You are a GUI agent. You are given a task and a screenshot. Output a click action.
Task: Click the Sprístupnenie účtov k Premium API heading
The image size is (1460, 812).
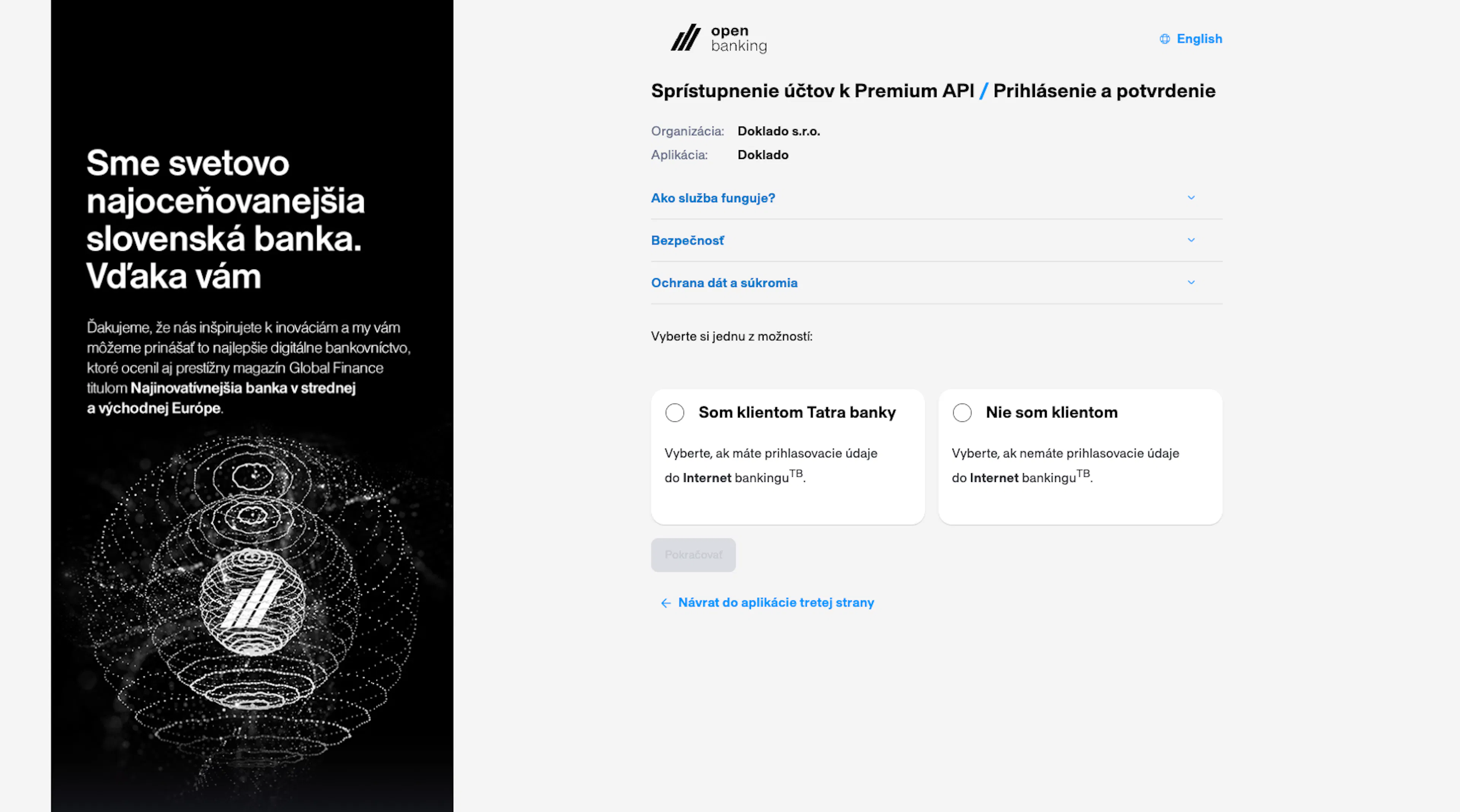(x=812, y=90)
